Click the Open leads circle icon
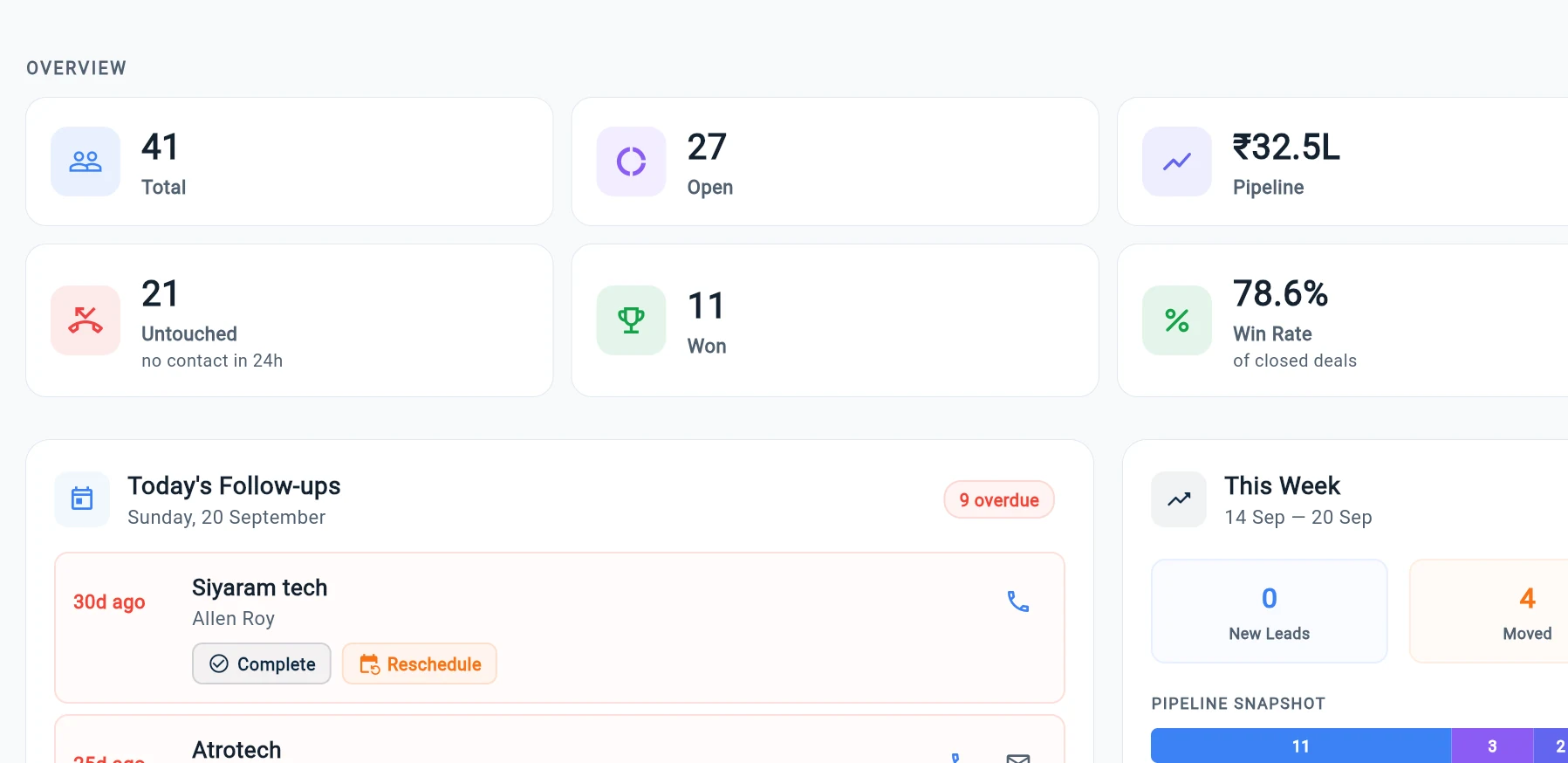1568x763 pixels. pyautogui.click(x=631, y=162)
